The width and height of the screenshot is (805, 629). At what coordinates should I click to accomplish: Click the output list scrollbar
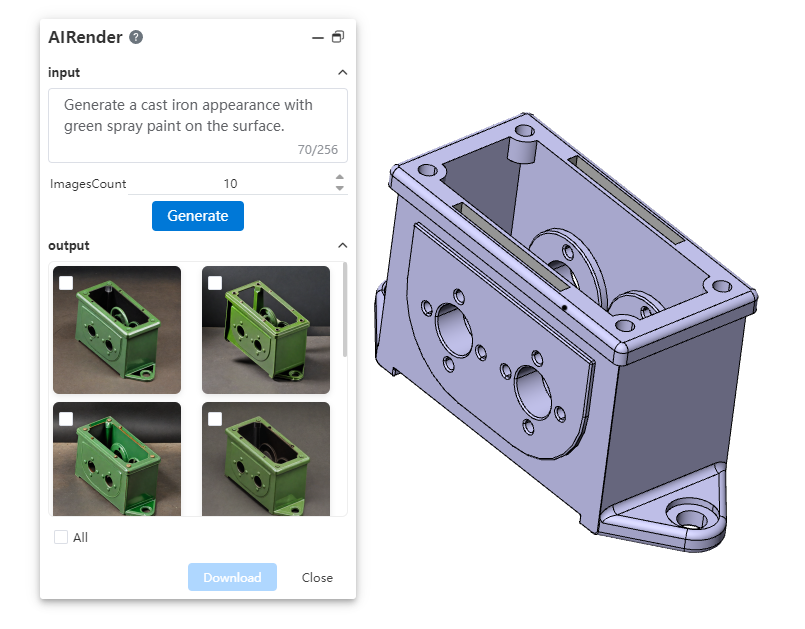tap(345, 310)
